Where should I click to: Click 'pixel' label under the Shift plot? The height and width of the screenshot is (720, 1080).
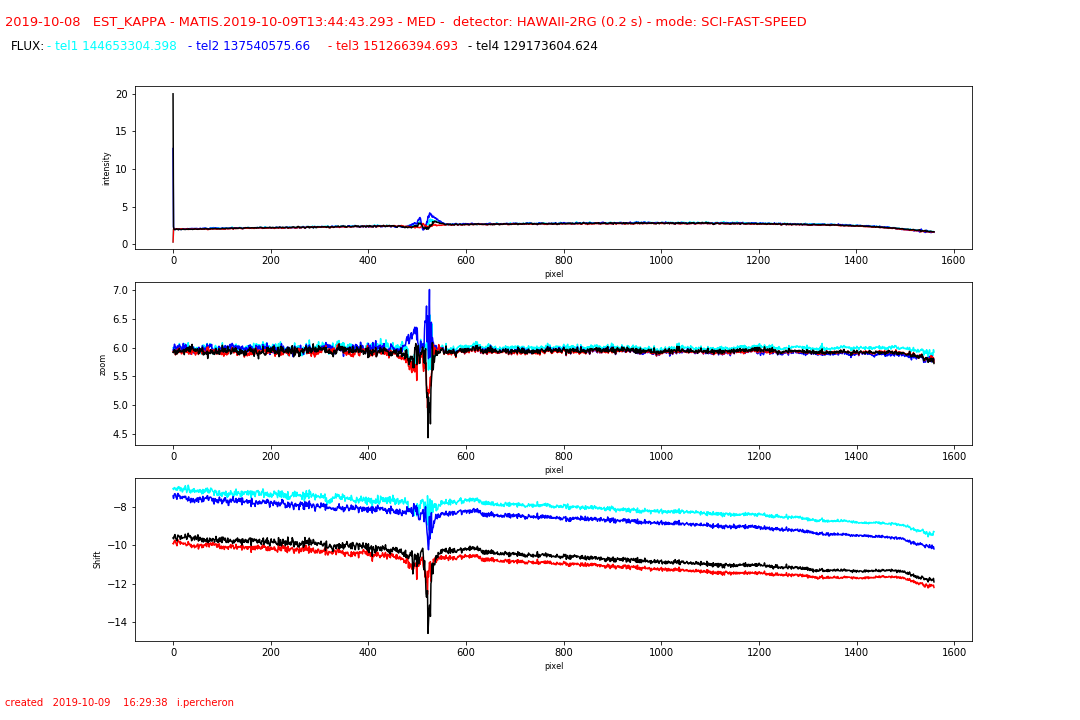pos(553,666)
